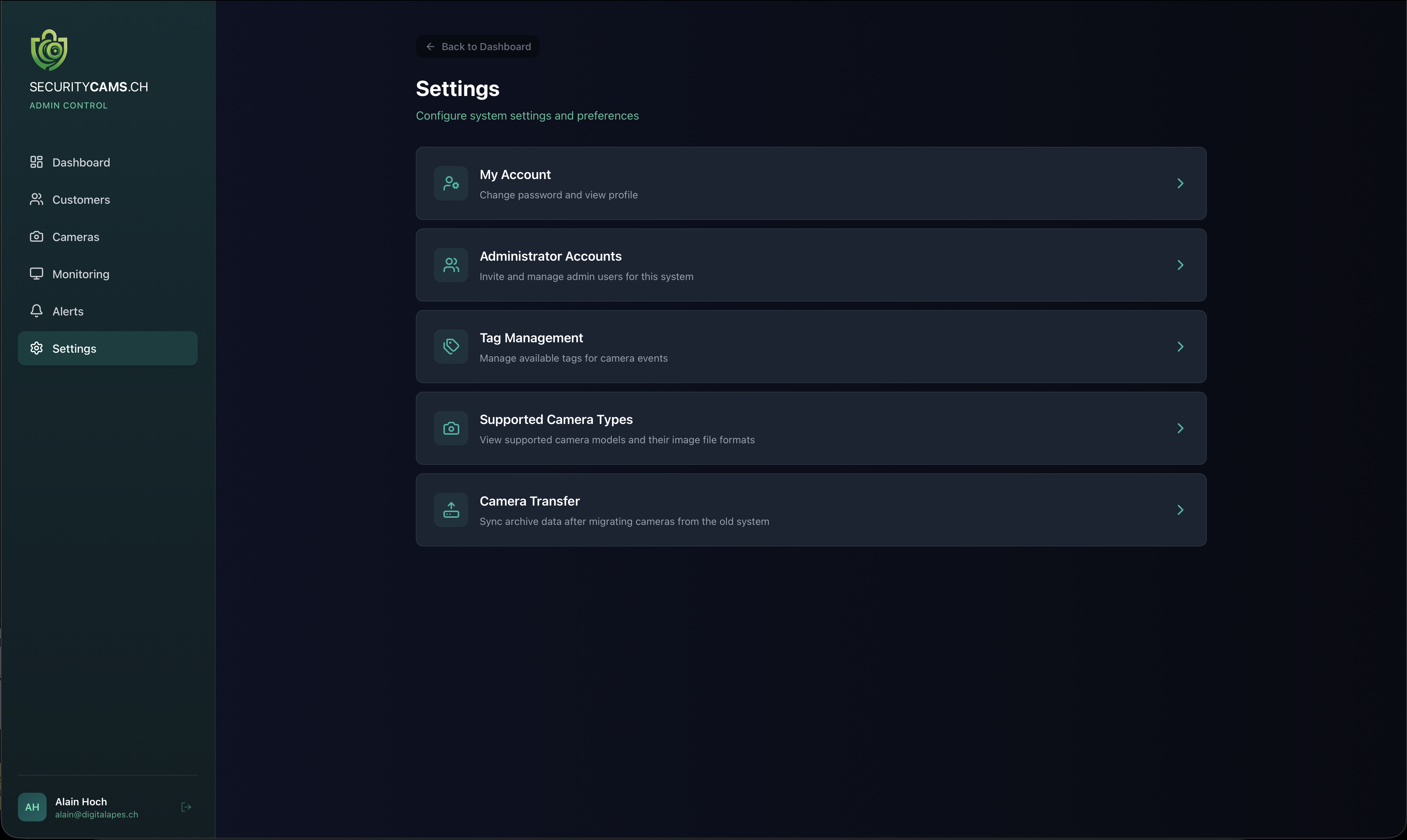
Task: Click chevron on Camera Transfer row
Action: coord(1180,510)
